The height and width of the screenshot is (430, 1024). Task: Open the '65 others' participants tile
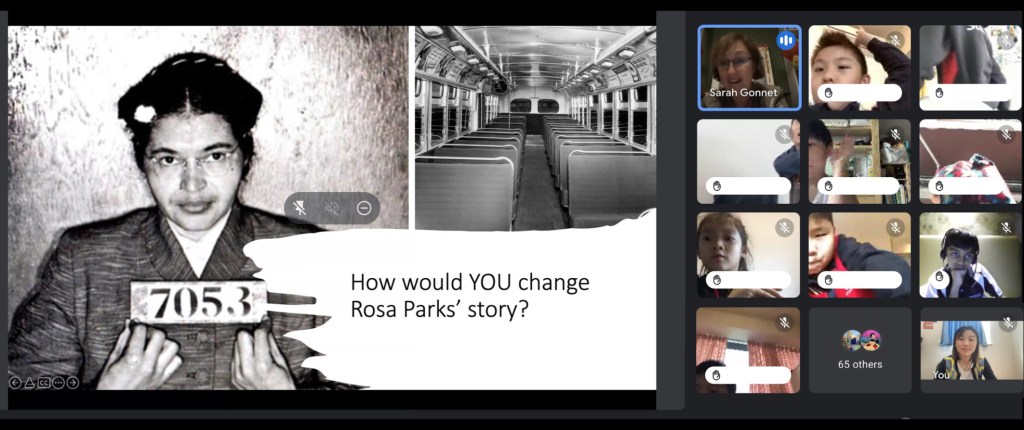click(x=859, y=350)
